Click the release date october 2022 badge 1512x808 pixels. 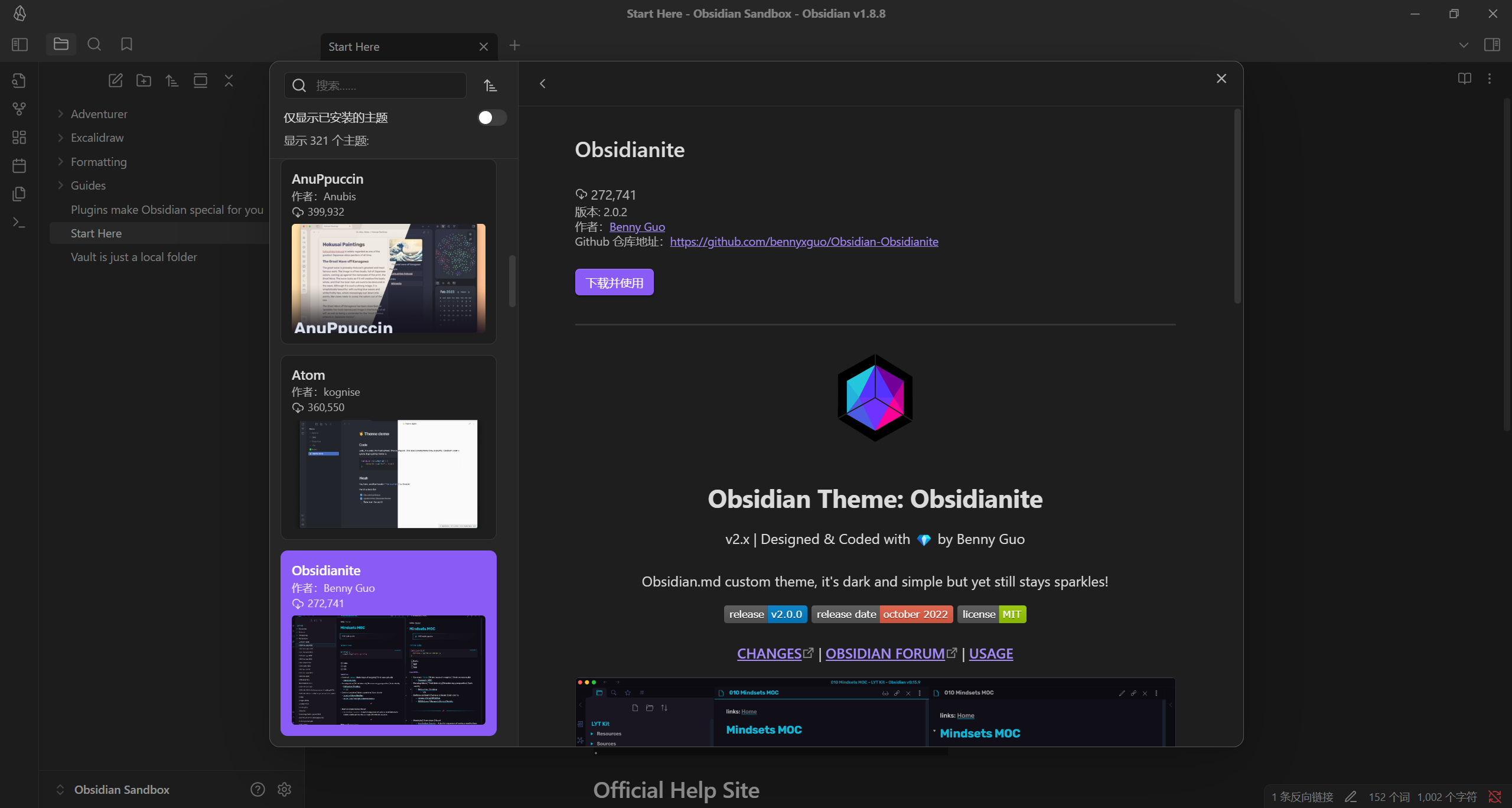[x=882, y=614]
